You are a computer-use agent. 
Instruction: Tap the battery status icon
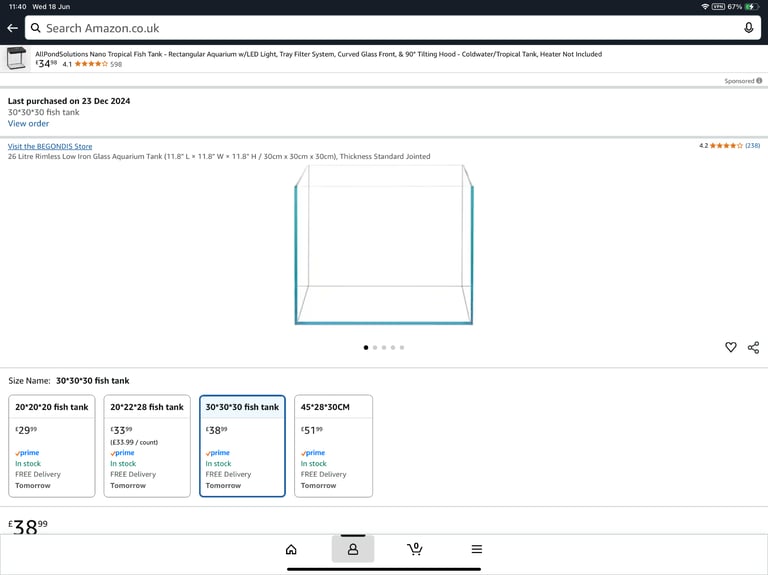click(x=750, y=6)
